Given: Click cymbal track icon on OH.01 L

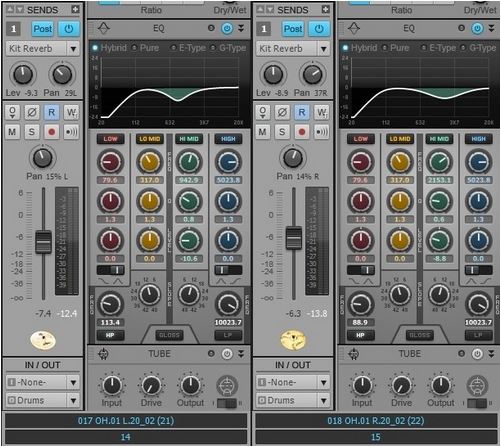Looking at the screenshot, I should click(x=43, y=340).
